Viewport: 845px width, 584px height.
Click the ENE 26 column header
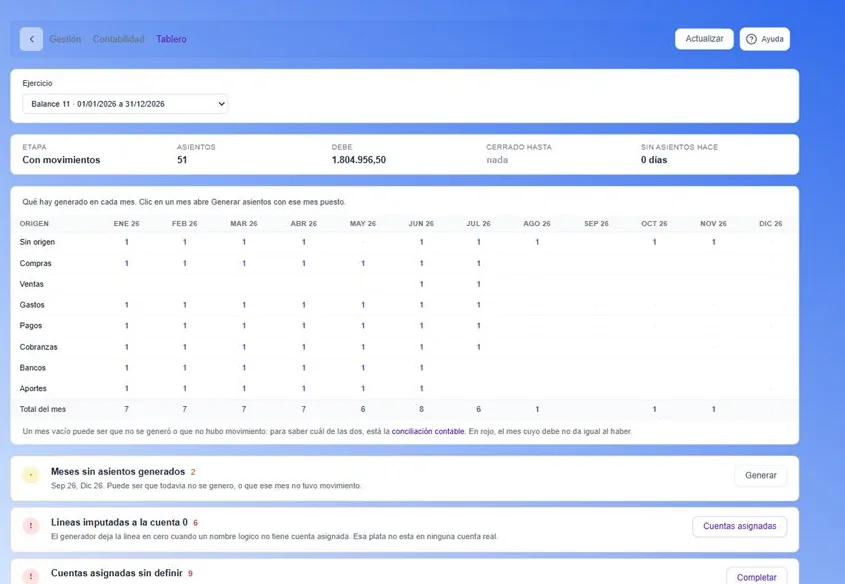click(127, 224)
